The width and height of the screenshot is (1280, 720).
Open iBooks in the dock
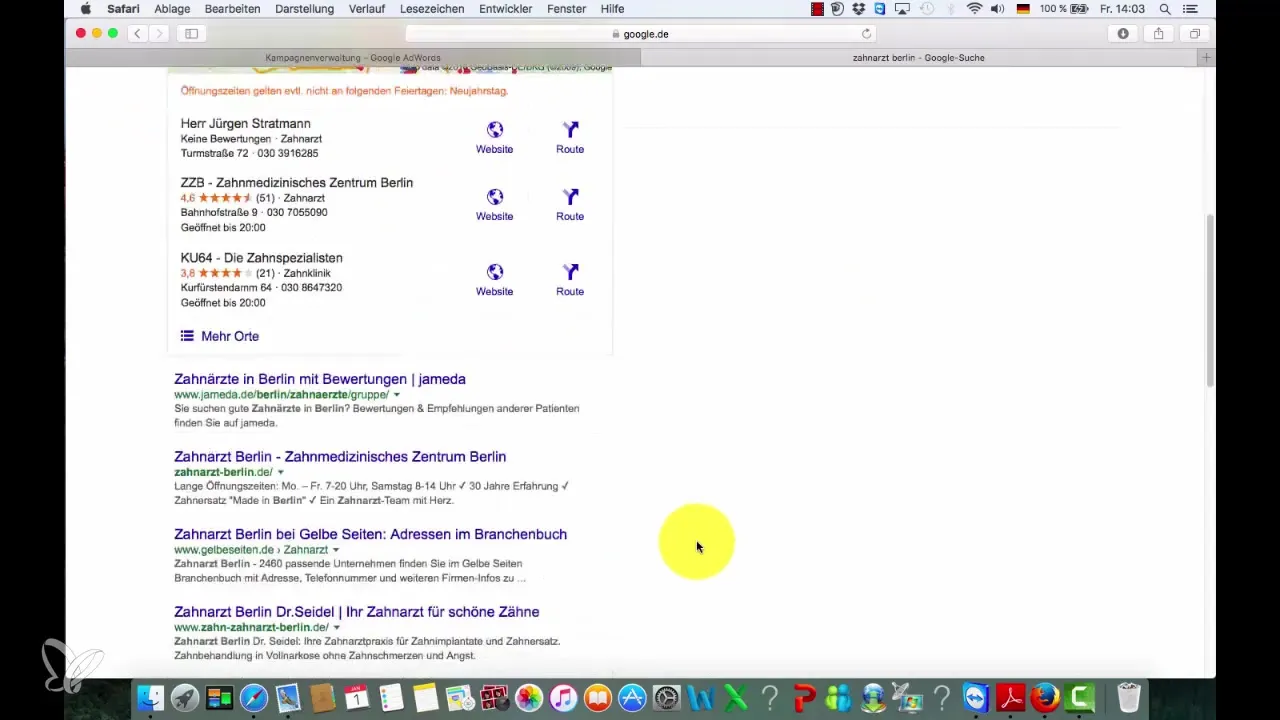598,697
